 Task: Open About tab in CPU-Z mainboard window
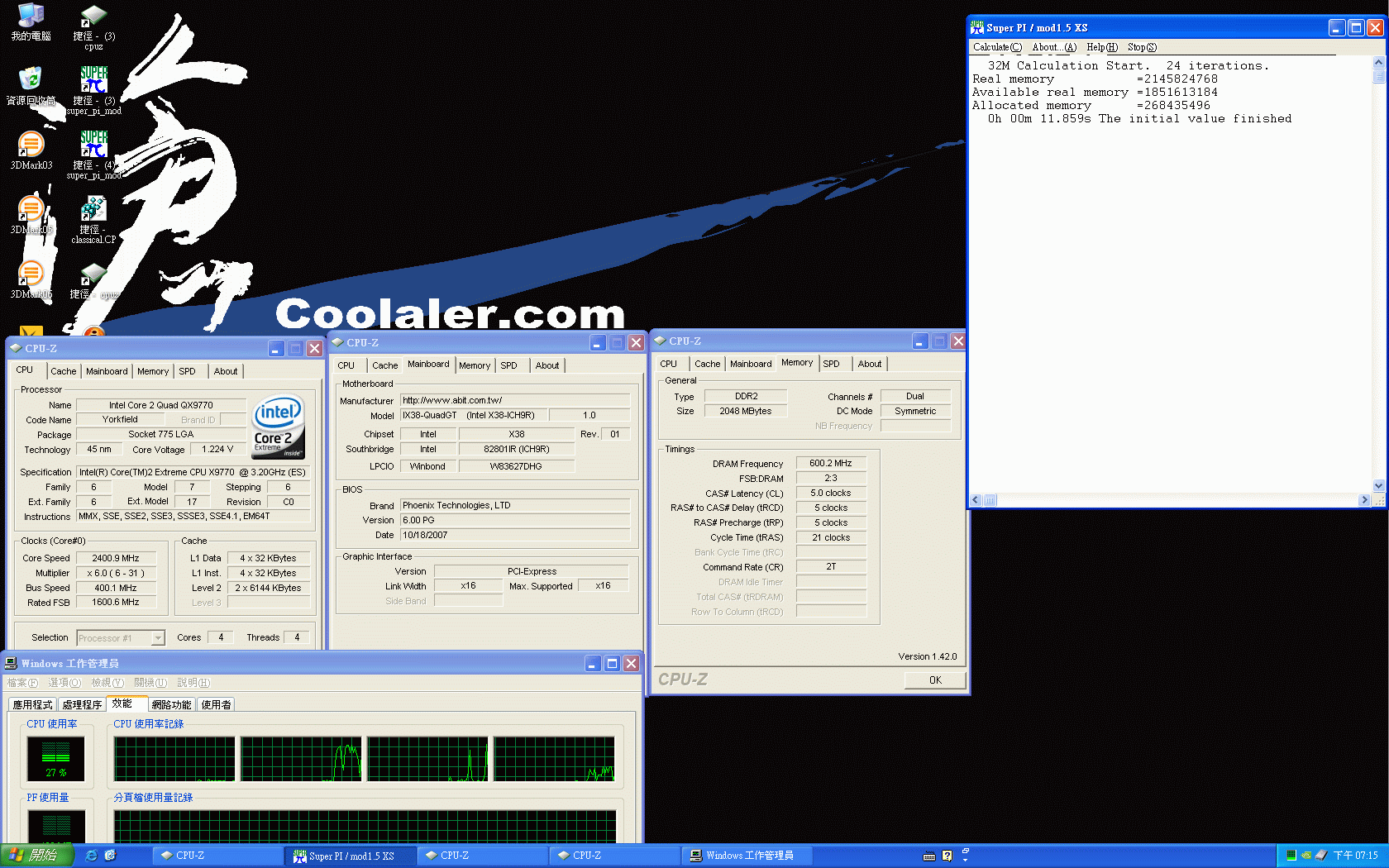(x=547, y=365)
